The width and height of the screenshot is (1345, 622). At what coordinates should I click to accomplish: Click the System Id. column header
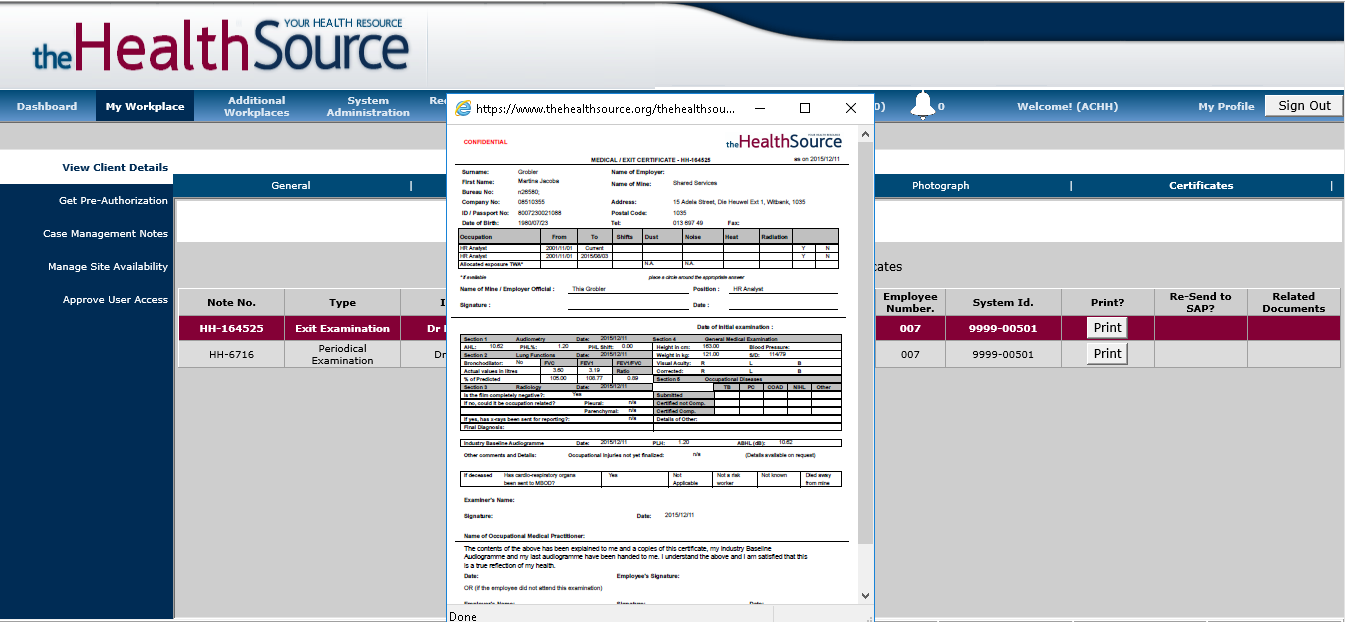(1004, 302)
